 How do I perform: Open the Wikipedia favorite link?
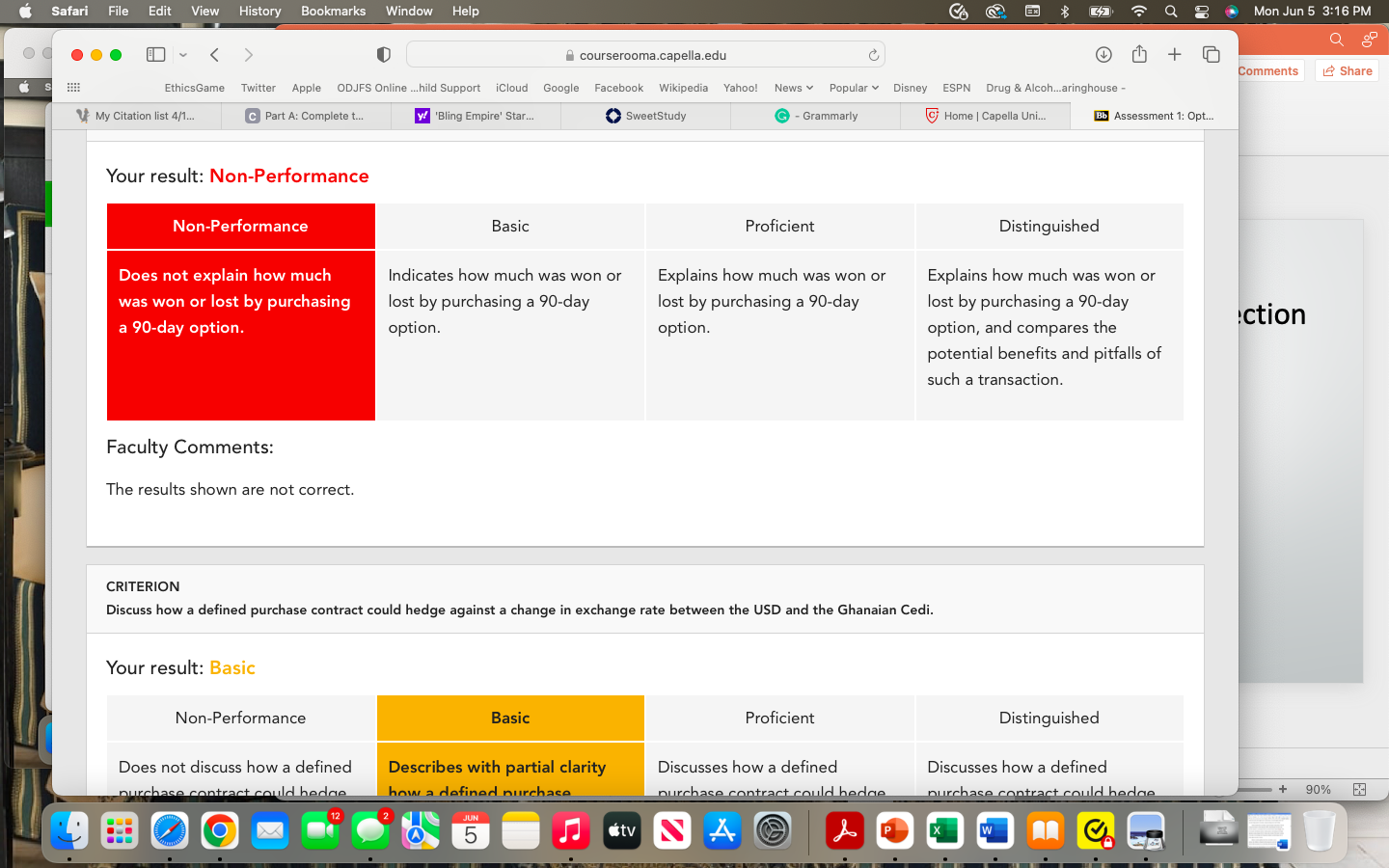click(x=684, y=88)
